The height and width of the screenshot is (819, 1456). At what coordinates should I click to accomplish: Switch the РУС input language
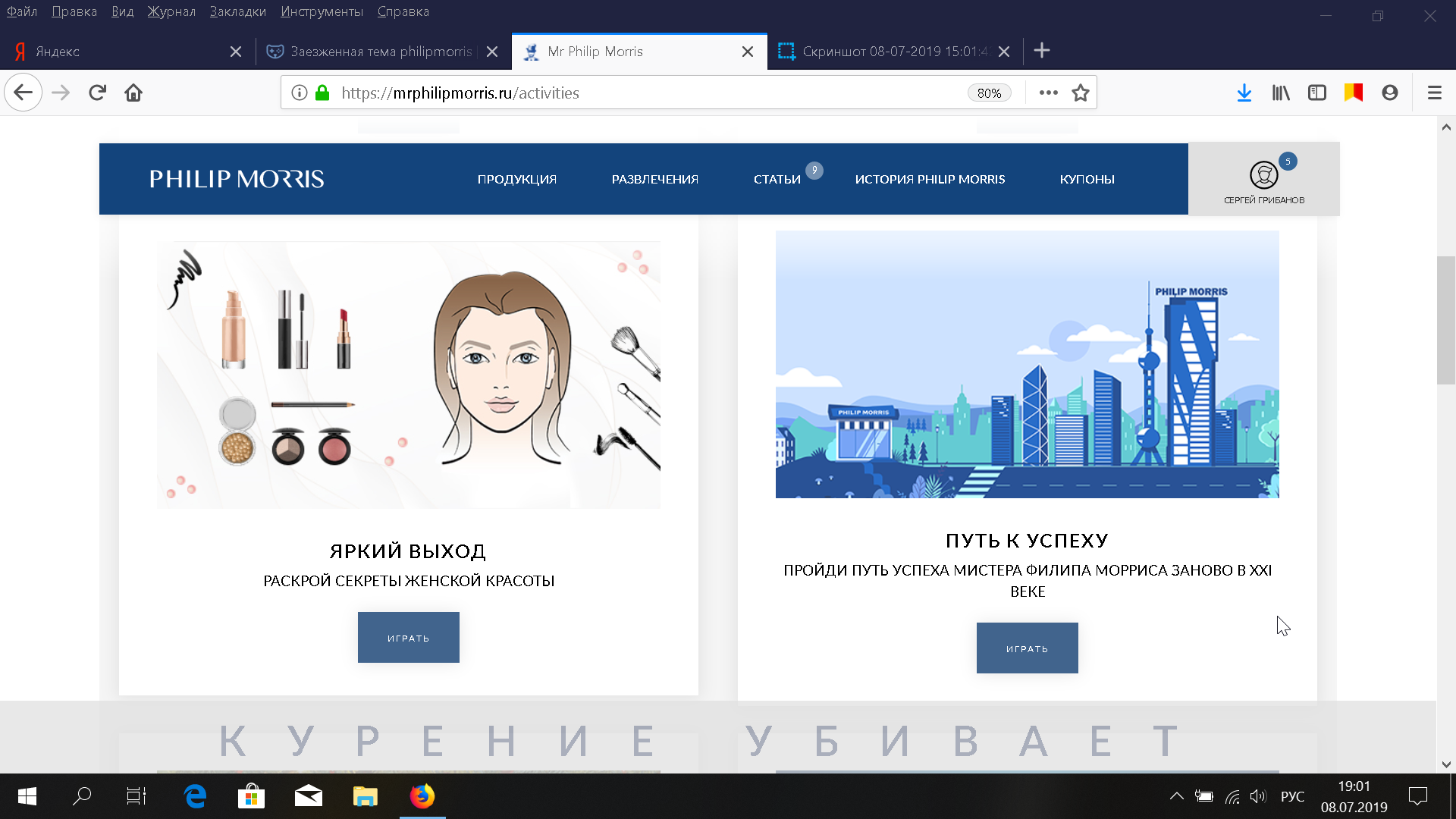coord(1292,796)
